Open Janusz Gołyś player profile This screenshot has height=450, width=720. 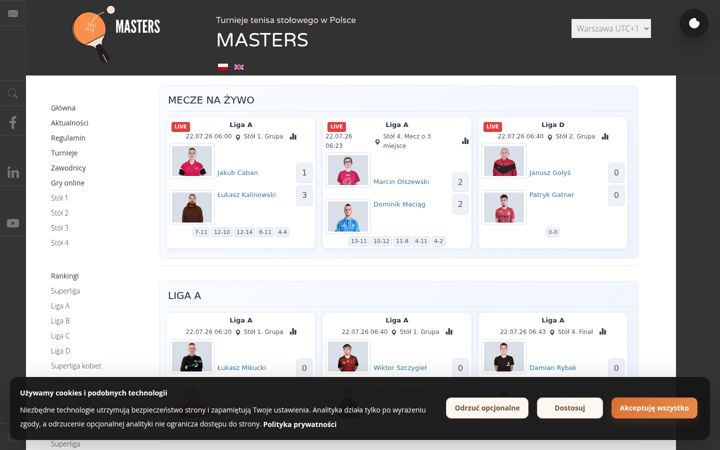(550, 173)
